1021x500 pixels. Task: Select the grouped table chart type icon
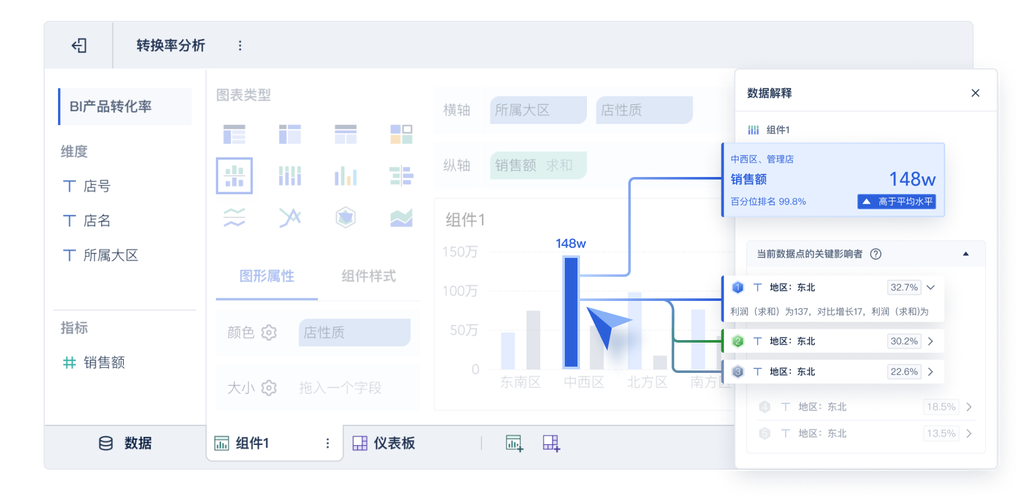tap(234, 134)
